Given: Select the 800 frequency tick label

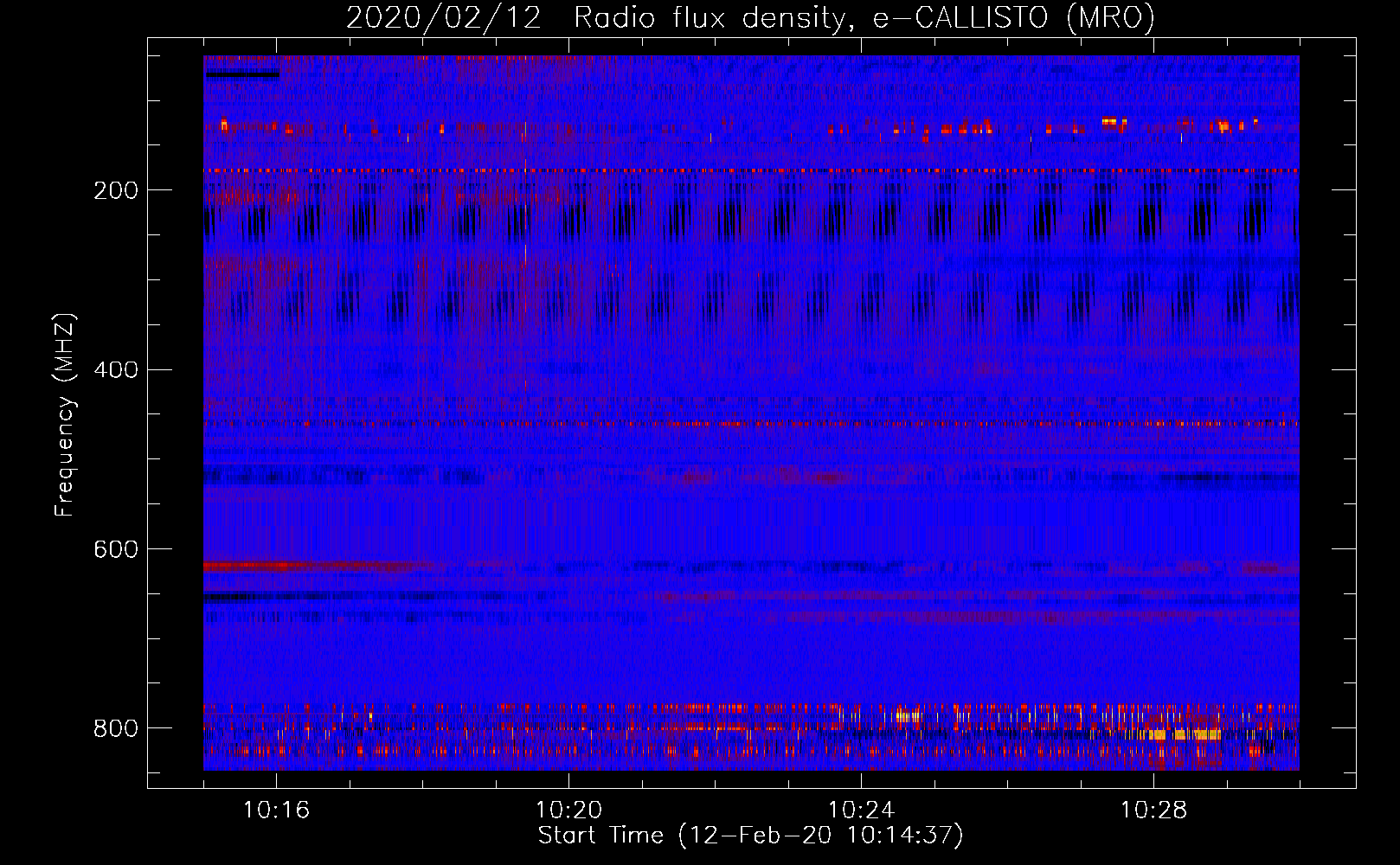Looking at the screenshot, I should (x=115, y=728).
